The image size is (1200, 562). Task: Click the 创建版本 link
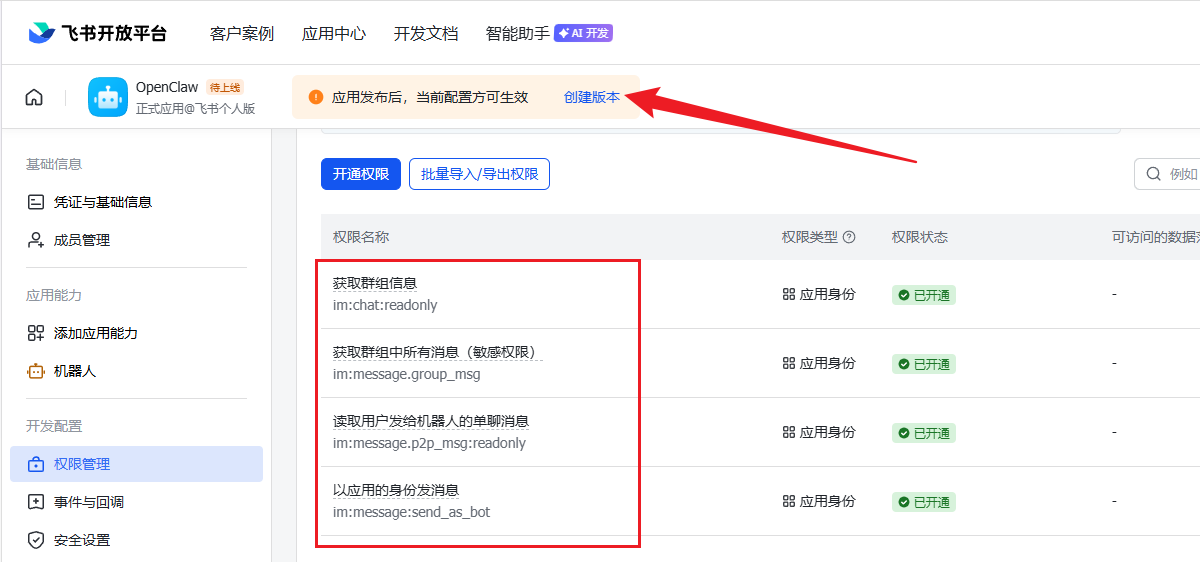point(591,97)
